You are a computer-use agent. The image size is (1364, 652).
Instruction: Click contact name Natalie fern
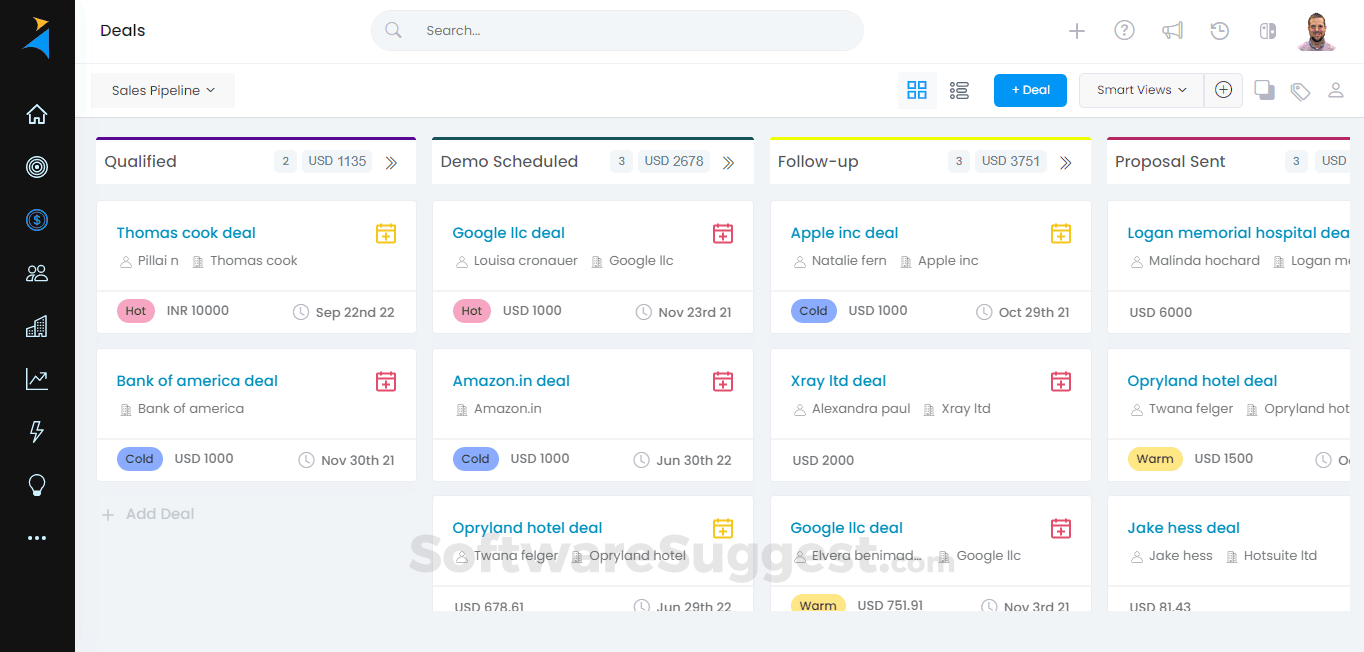coord(849,261)
